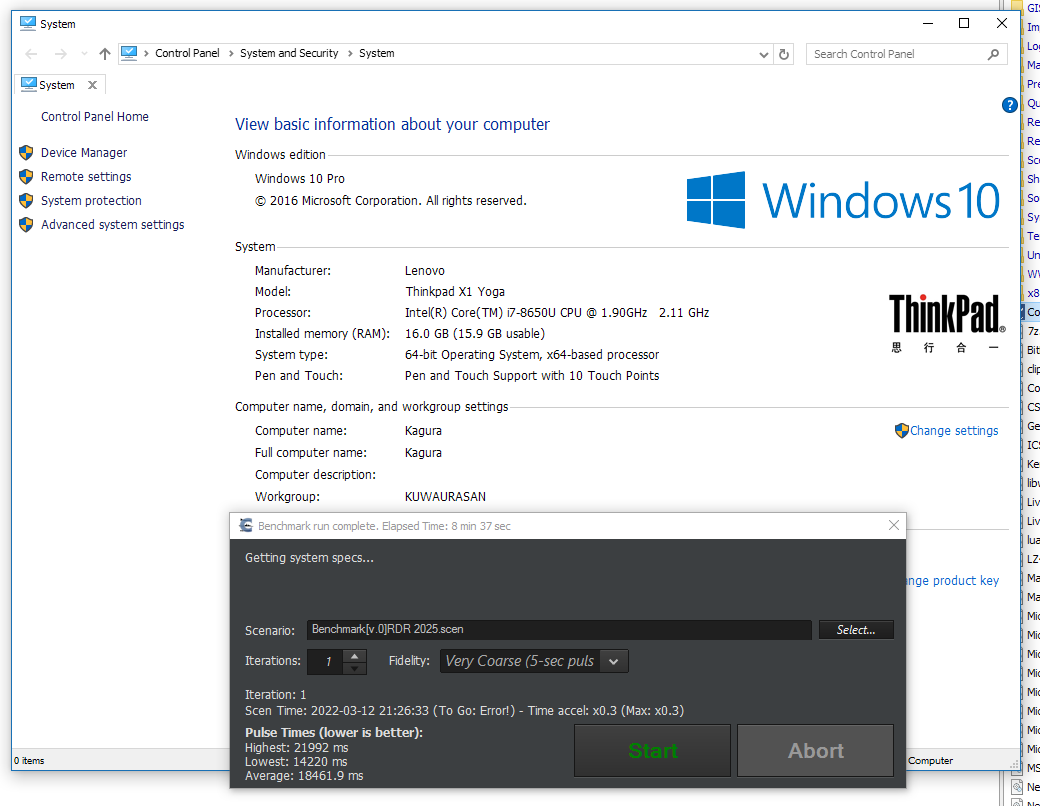Click 'Highest: 21992 ms' text
This screenshot has width=1040, height=806.
coord(296,748)
